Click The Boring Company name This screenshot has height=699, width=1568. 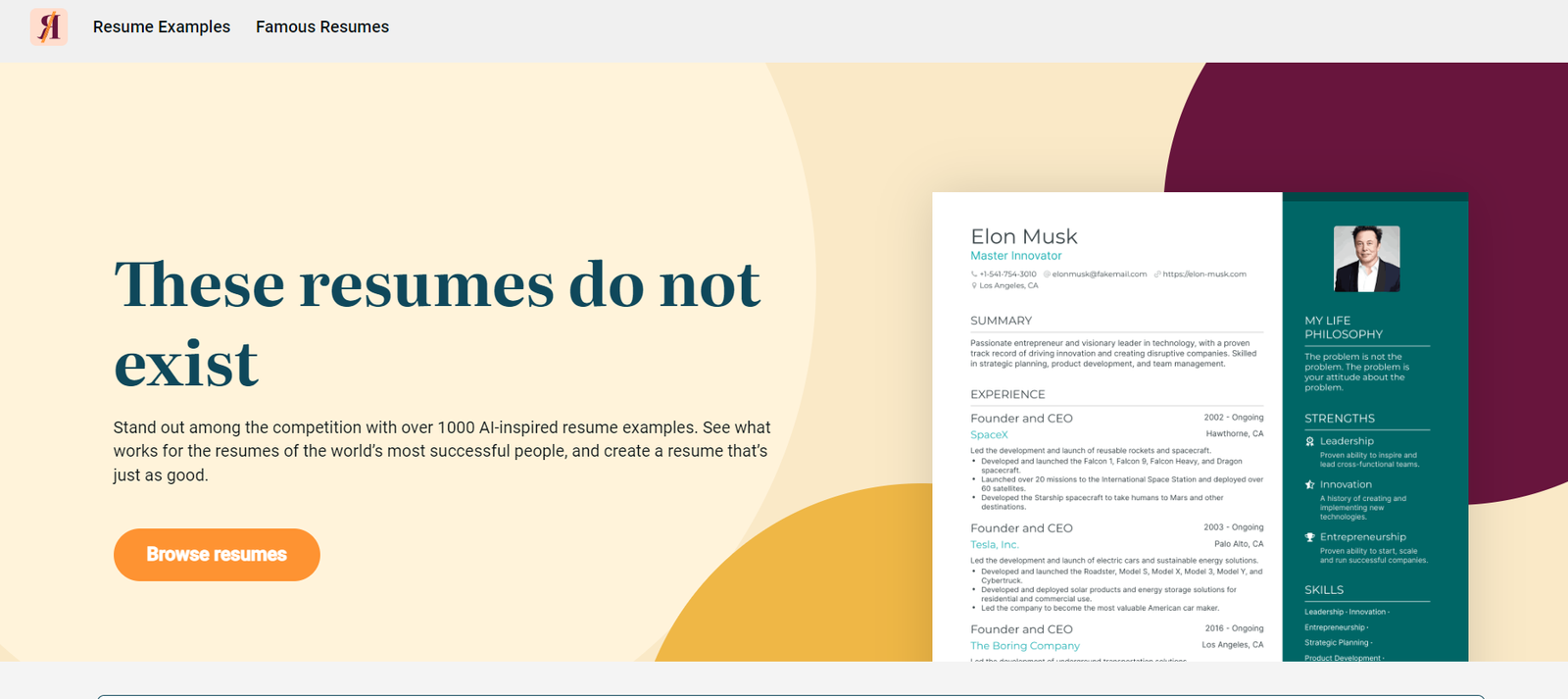click(x=1025, y=646)
